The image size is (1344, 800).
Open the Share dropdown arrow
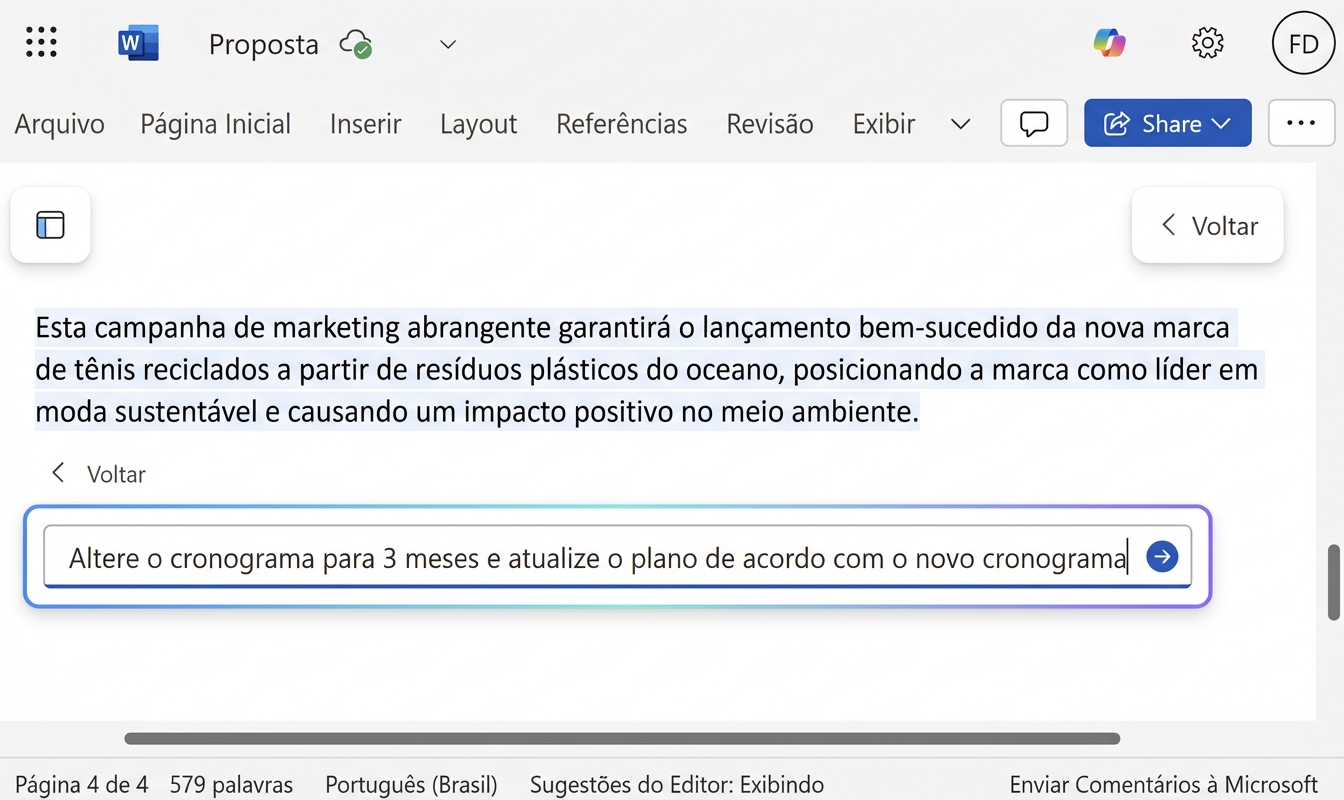tap(1222, 123)
